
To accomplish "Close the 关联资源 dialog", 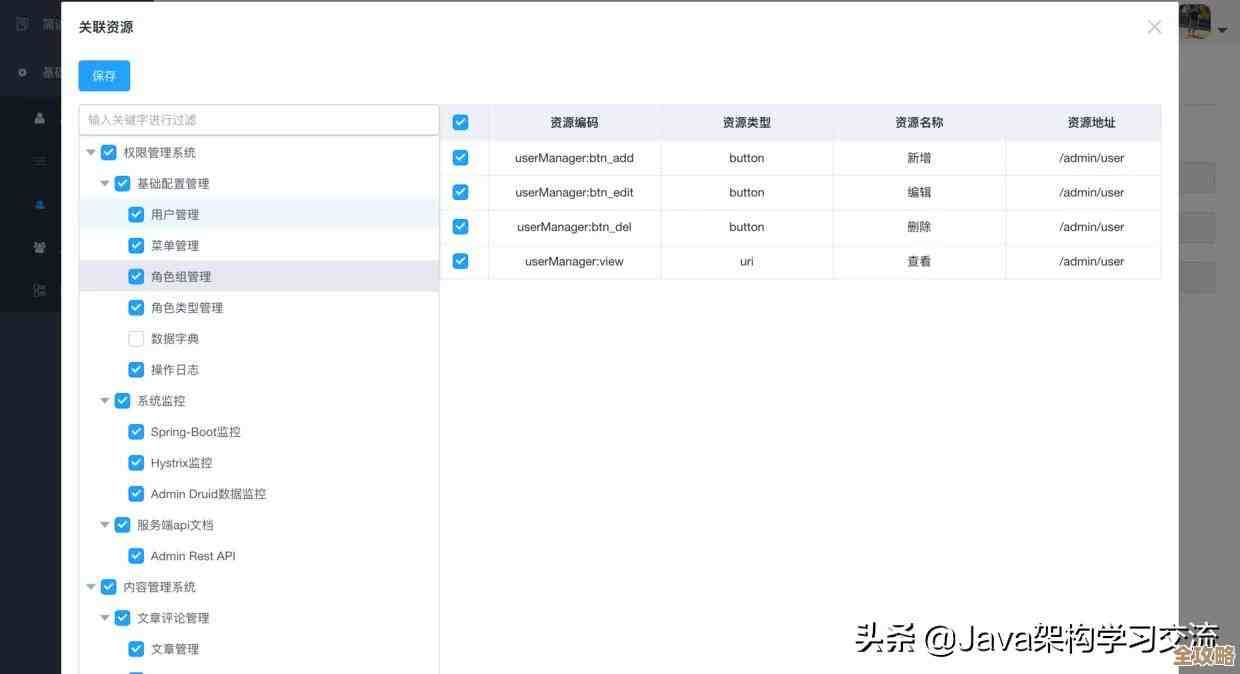I will [x=1154, y=27].
